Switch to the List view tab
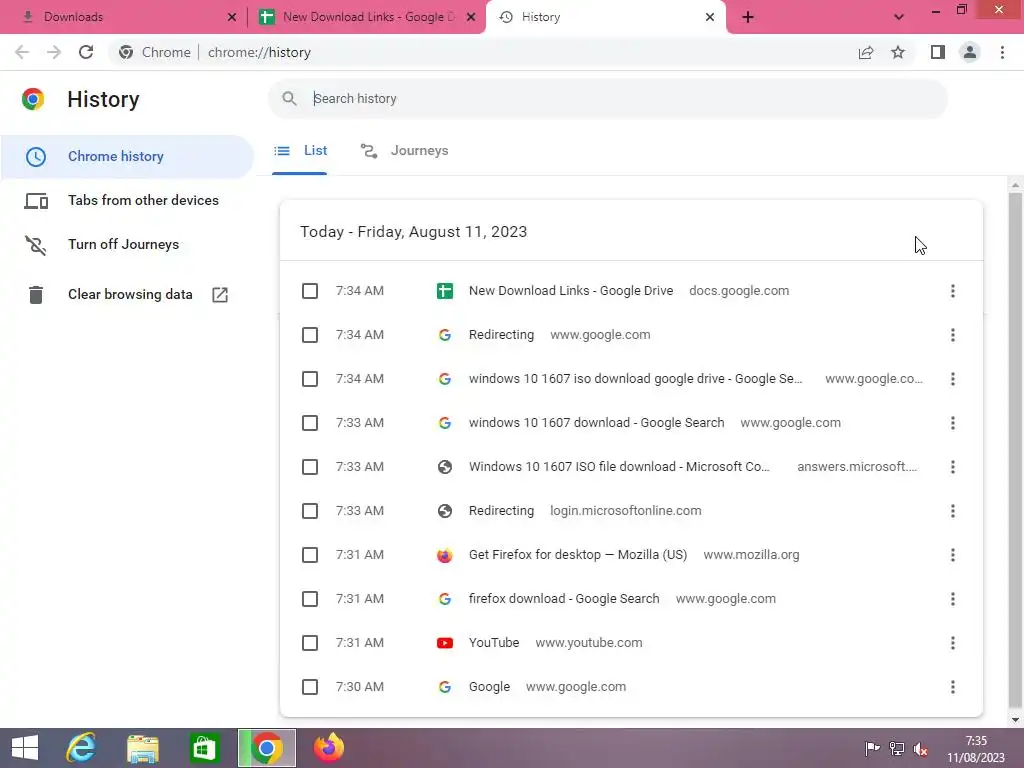The height and width of the screenshot is (768, 1024). click(x=300, y=151)
